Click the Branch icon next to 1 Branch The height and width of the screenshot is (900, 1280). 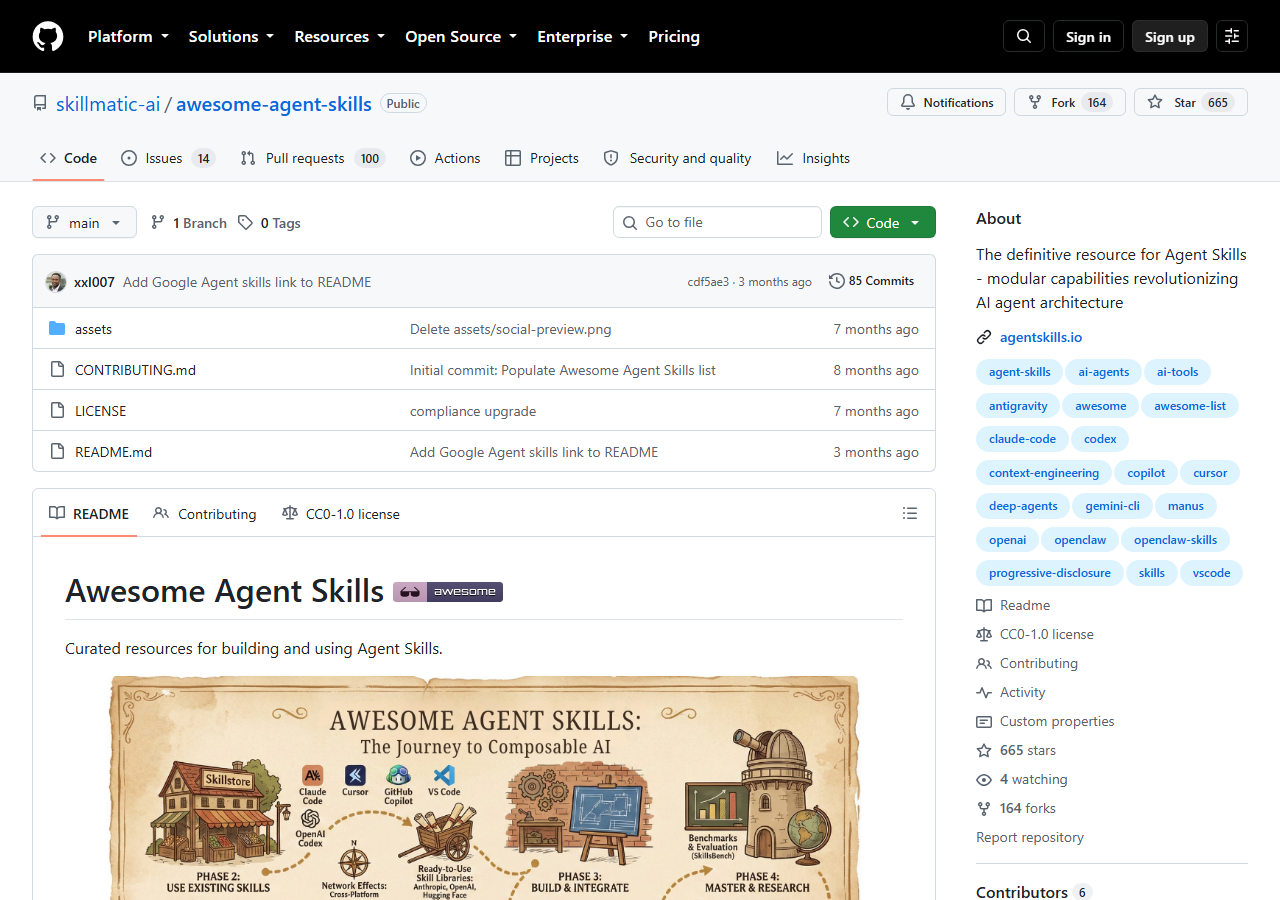tap(158, 223)
